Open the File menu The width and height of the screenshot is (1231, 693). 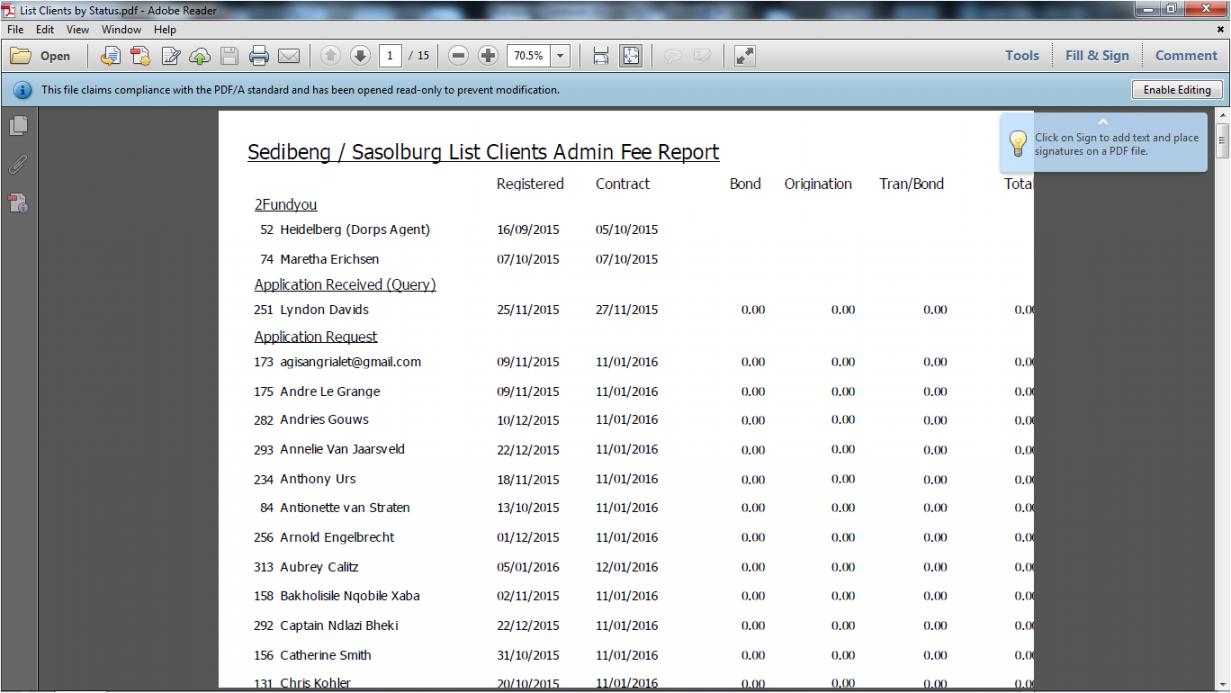pos(16,30)
